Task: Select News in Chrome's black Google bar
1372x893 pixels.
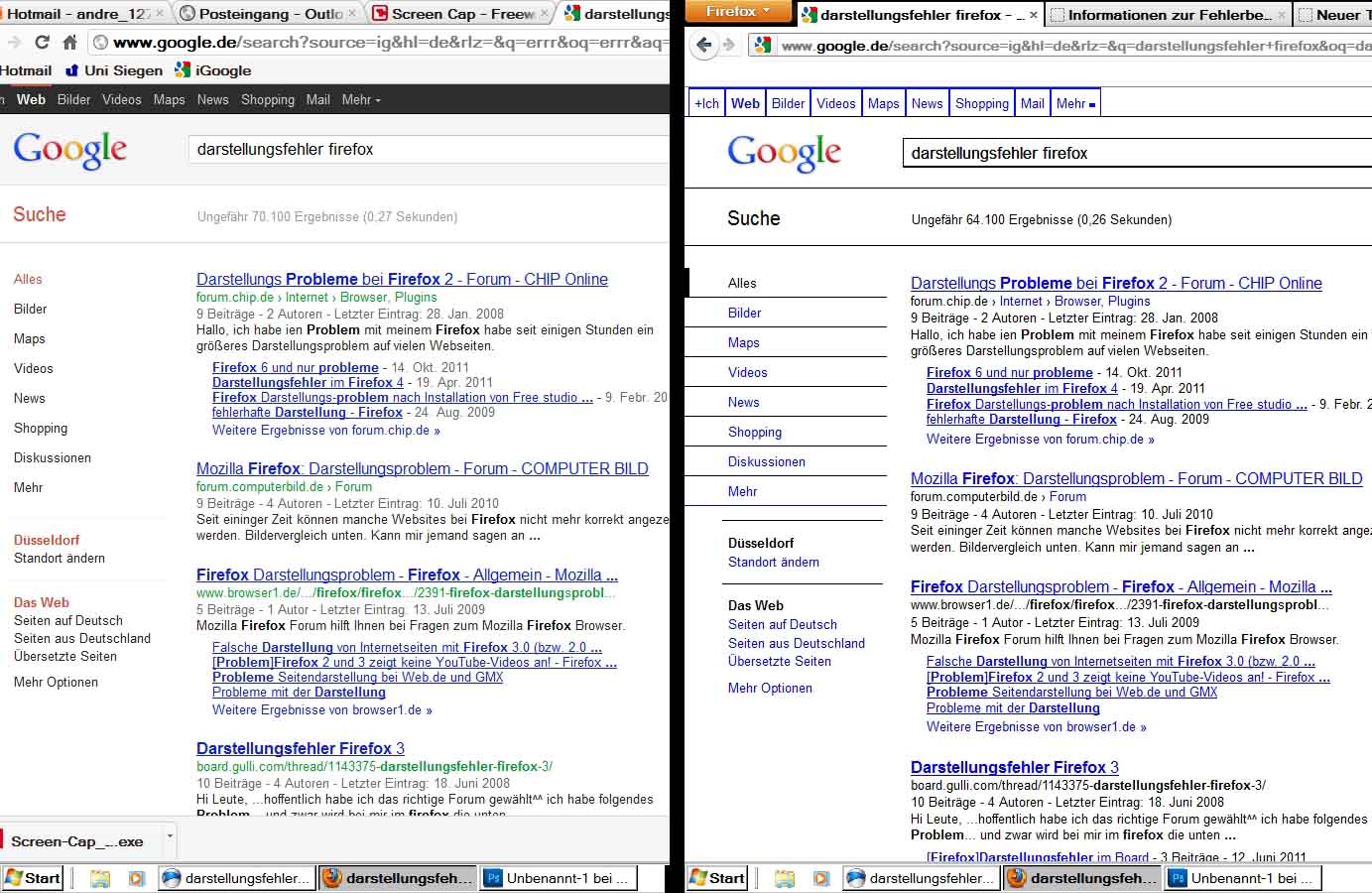Action: pyautogui.click(x=213, y=99)
